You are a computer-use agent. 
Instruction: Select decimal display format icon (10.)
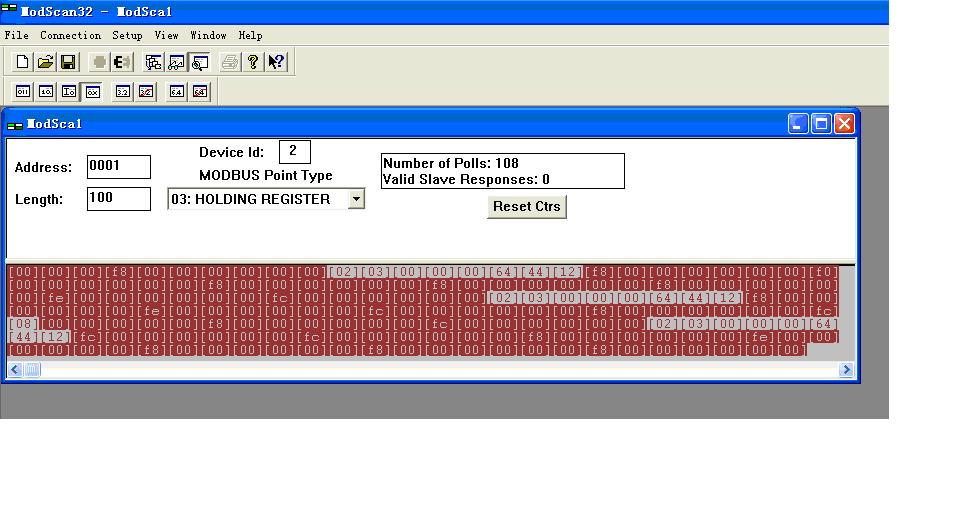tap(46, 91)
